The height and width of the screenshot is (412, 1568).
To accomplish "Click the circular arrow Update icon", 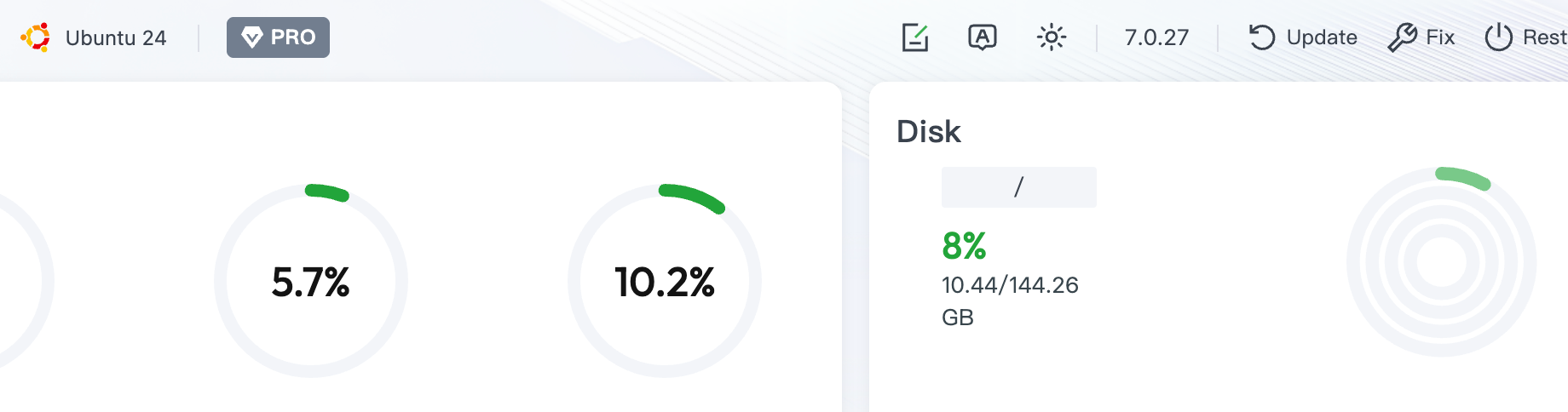I will [x=1261, y=37].
